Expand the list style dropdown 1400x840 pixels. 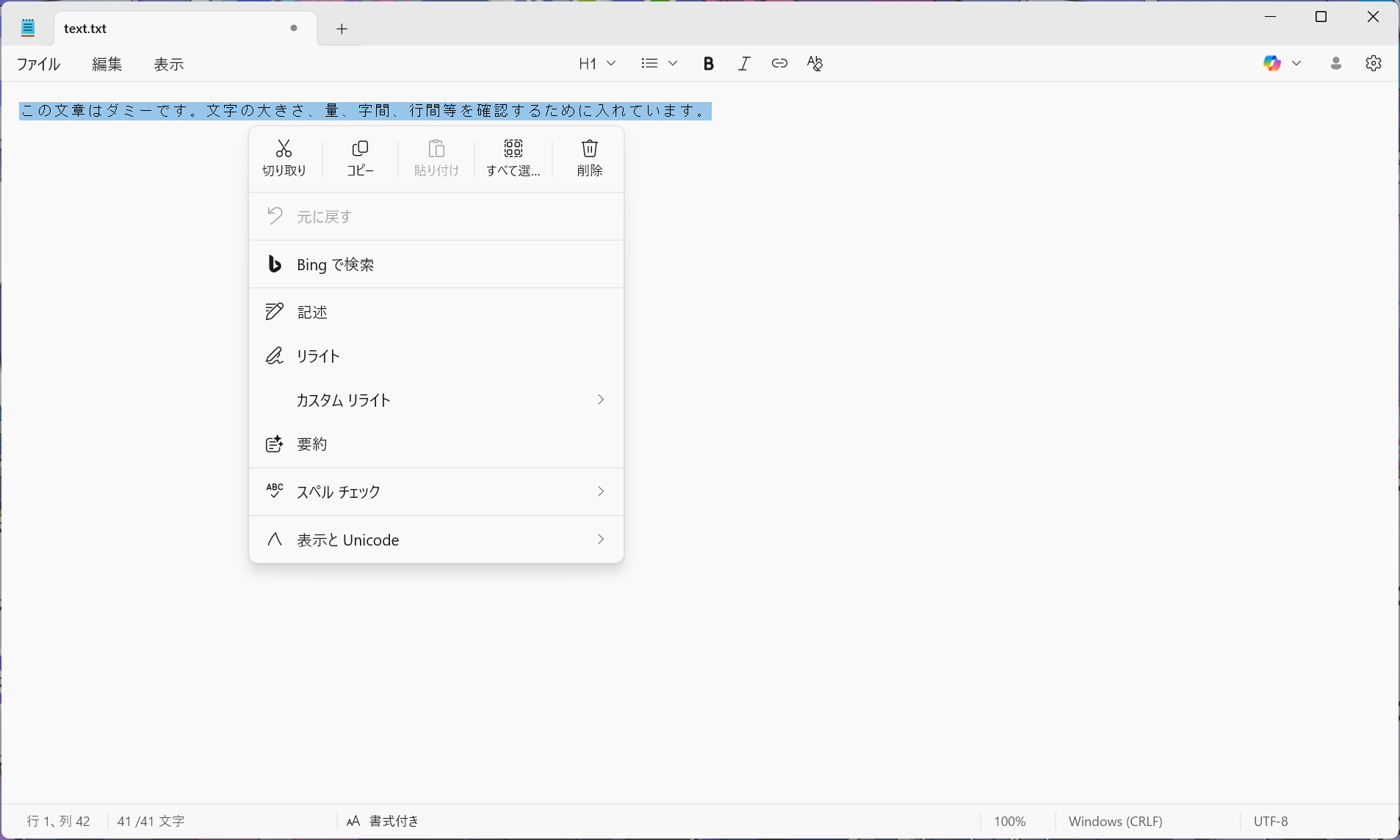(658, 64)
